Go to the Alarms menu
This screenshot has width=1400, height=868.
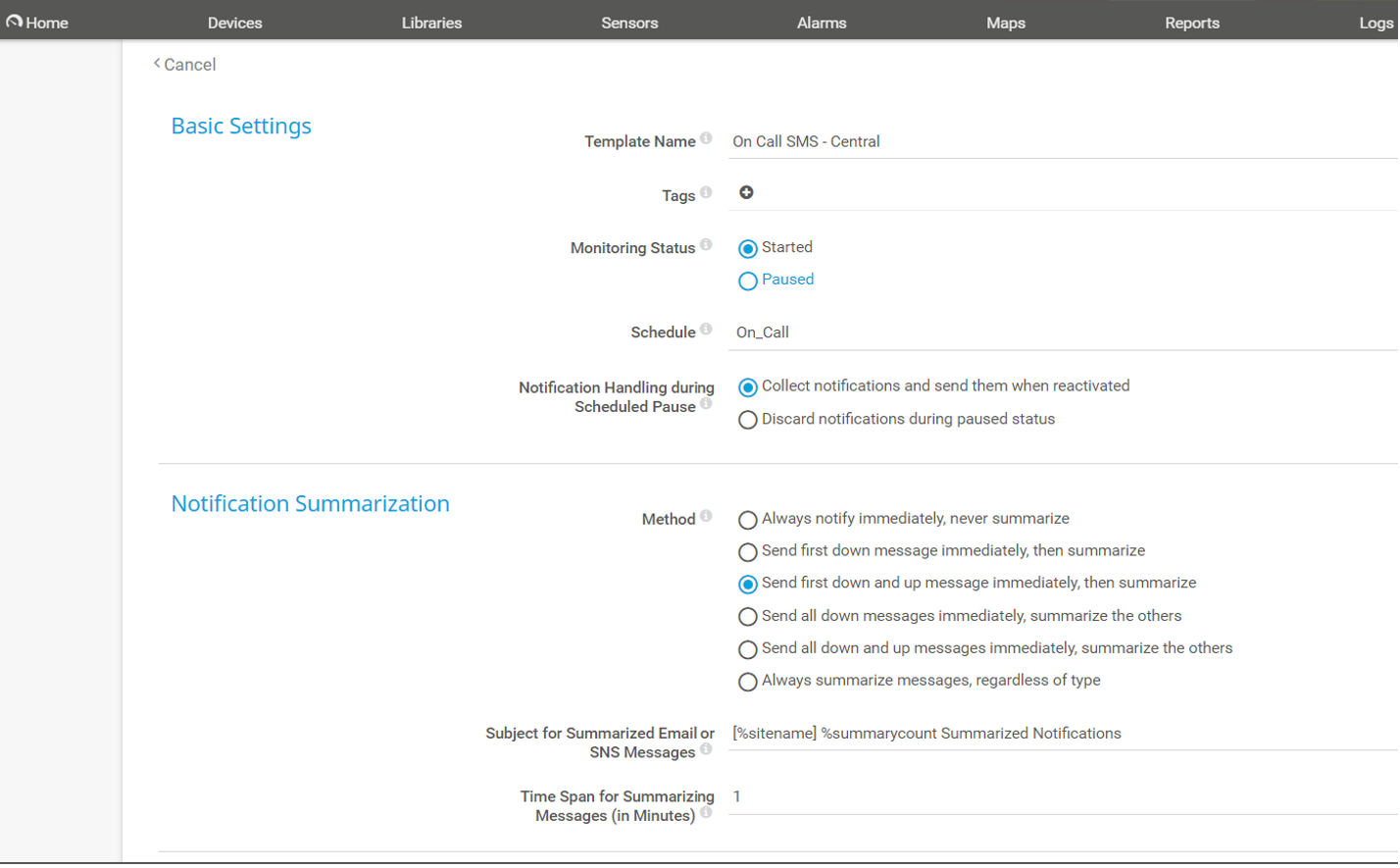(822, 23)
